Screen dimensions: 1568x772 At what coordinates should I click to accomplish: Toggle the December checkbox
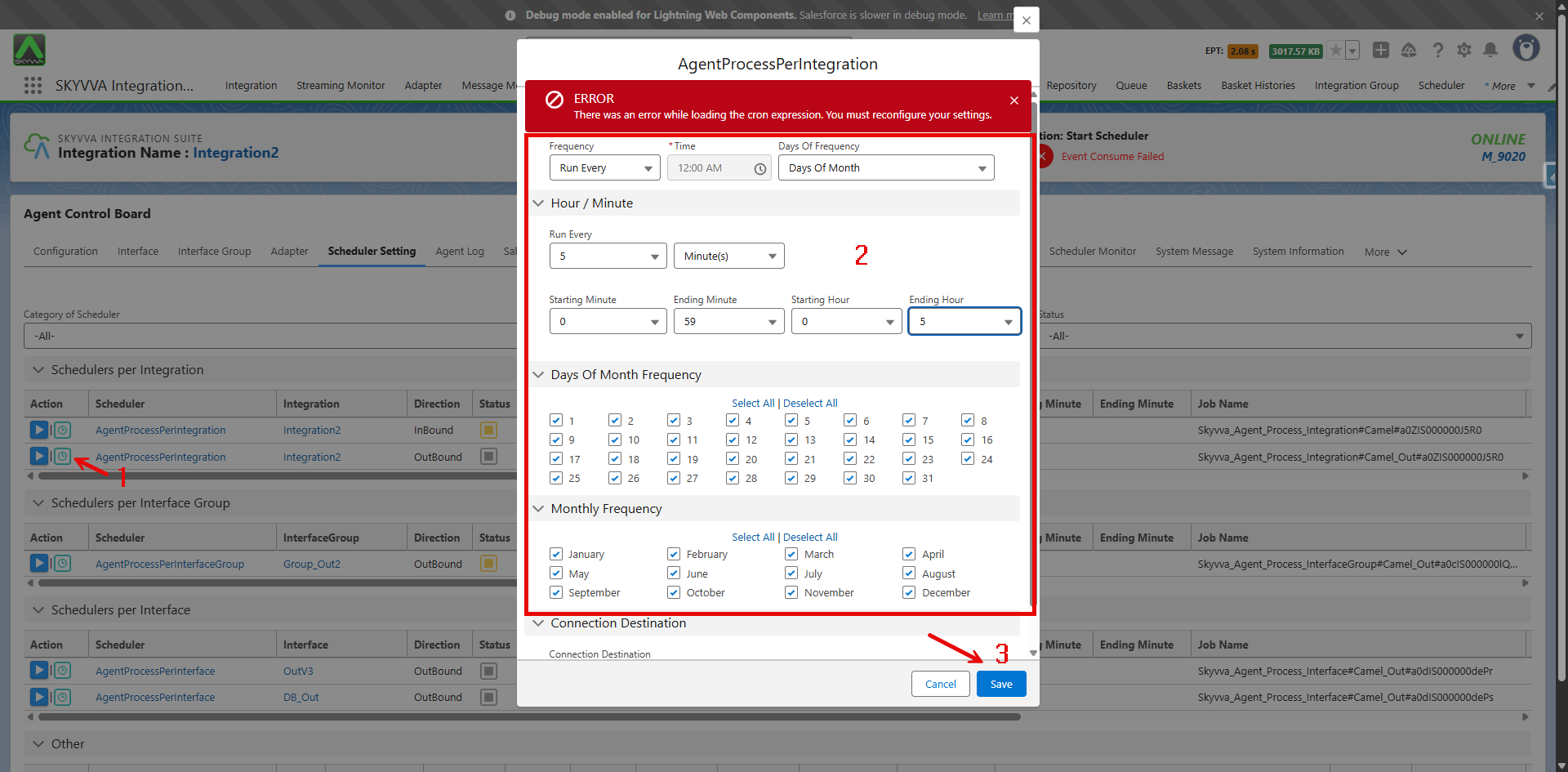click(909, 592)
